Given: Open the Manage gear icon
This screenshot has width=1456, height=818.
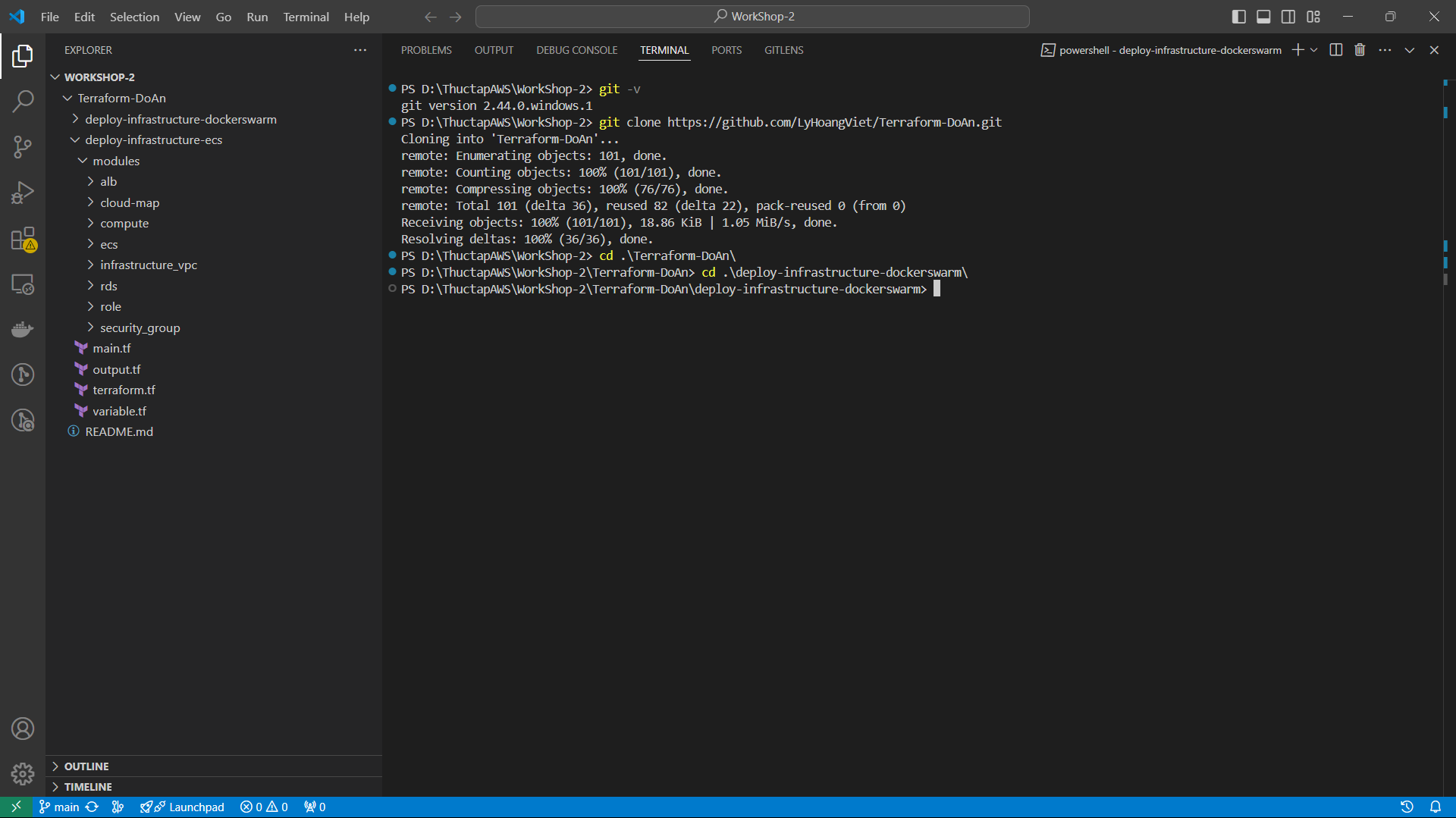Looking at the screenshot, I should click(x=23, y=774).
